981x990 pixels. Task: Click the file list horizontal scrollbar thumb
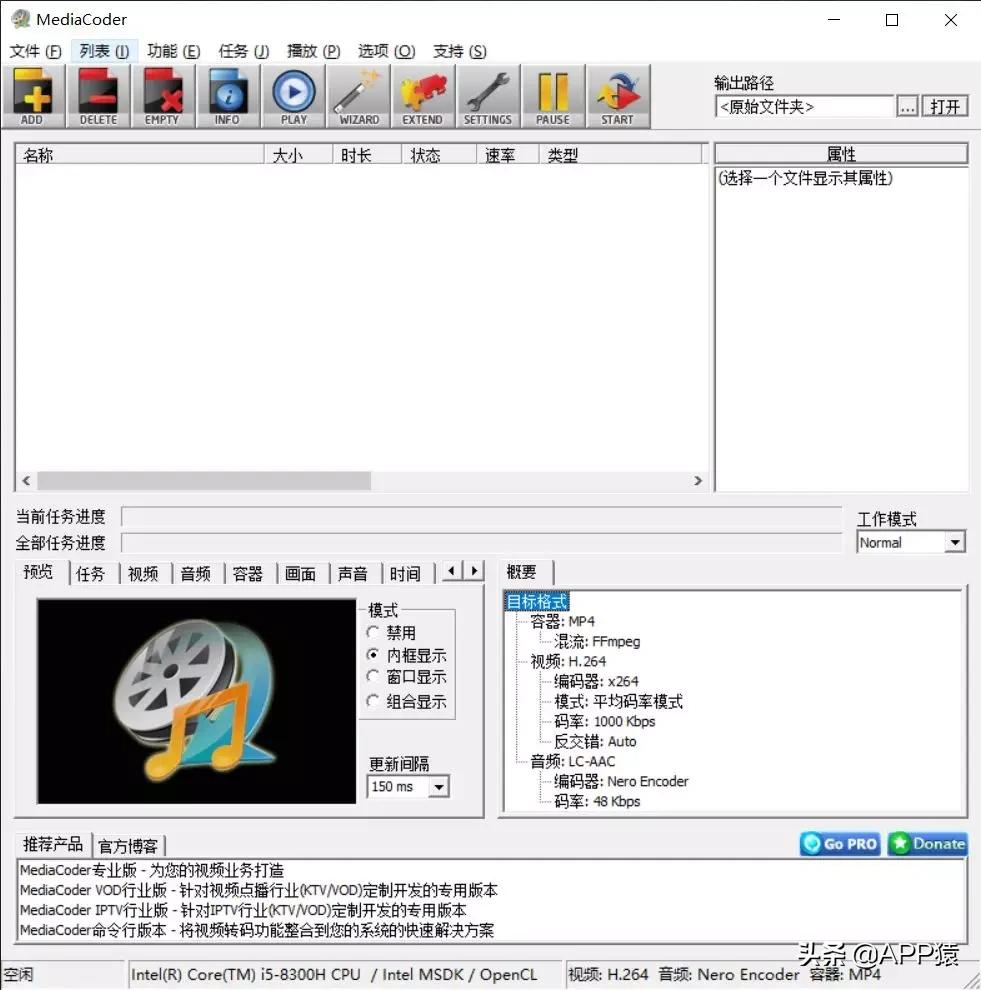tap(204, 480)
